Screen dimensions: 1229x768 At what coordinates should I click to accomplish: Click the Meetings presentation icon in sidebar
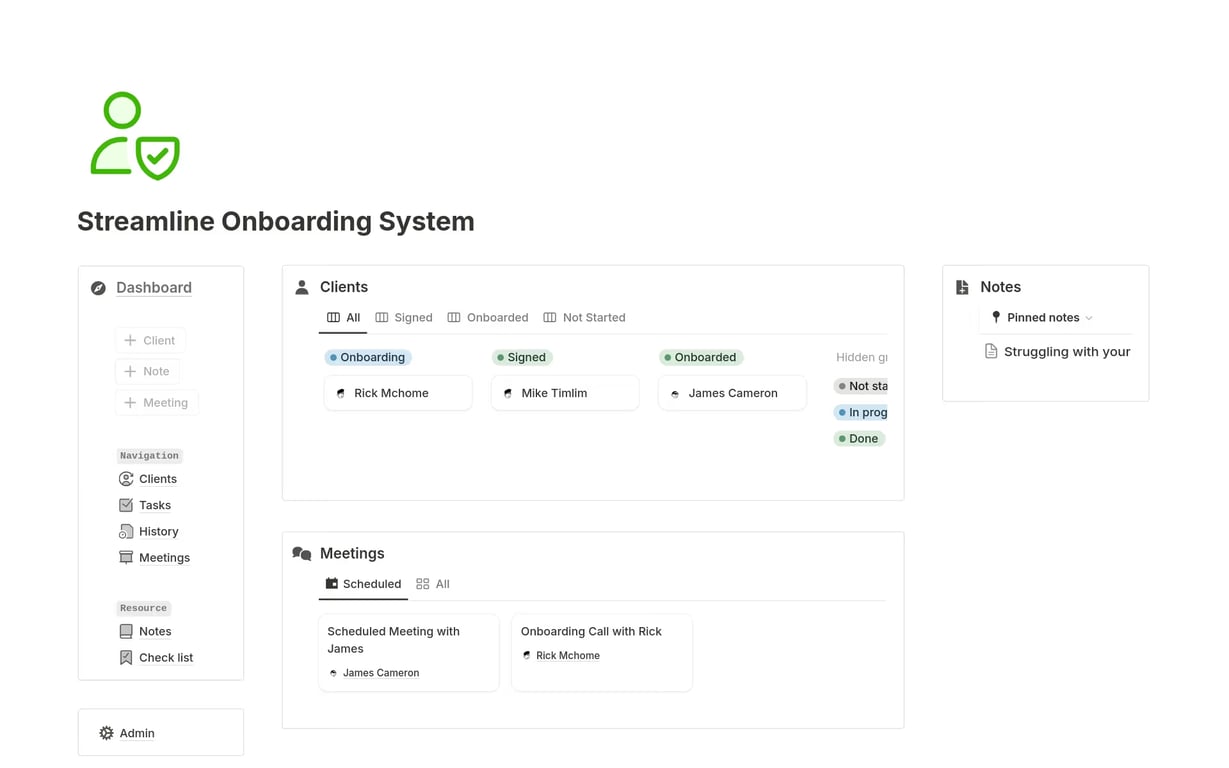coord(126,558)
